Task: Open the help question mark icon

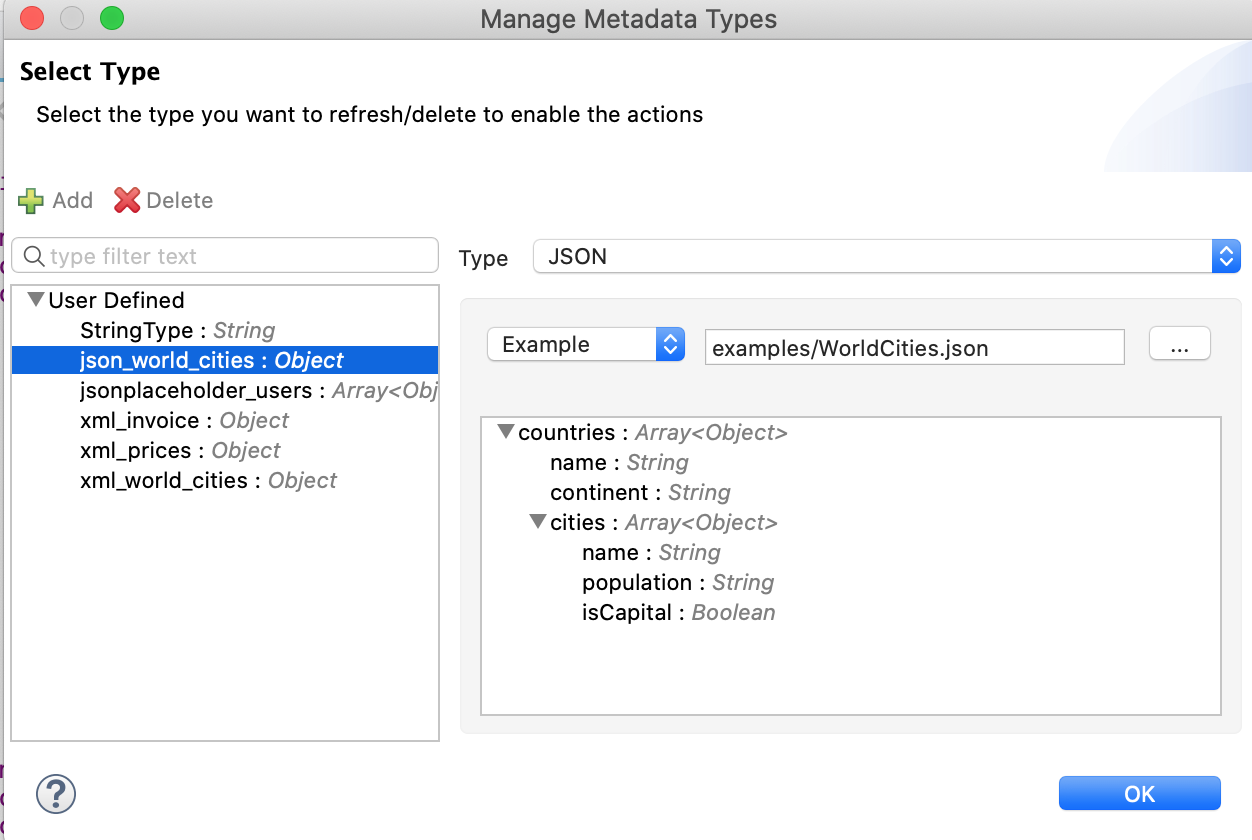Action: (56, 794)
